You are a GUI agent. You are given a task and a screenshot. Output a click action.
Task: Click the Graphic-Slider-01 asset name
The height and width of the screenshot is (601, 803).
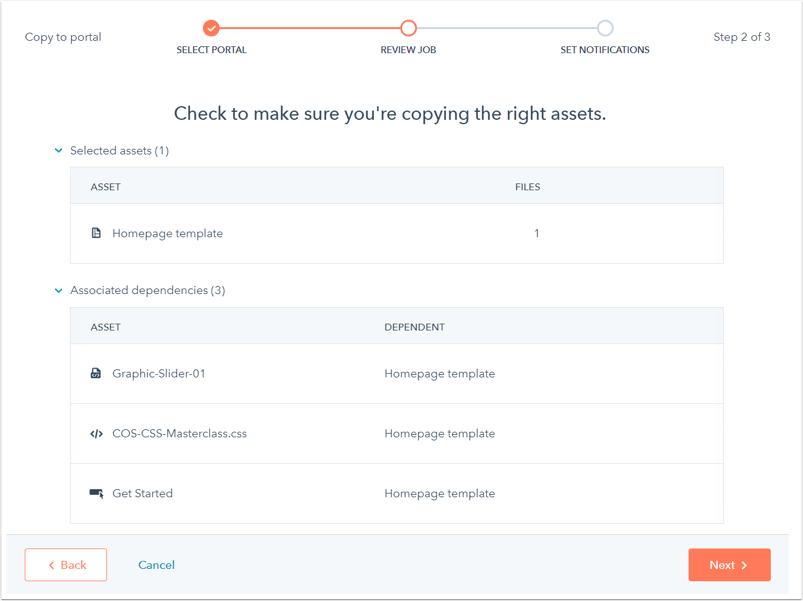pyautogui.click(x=159, y=373)
